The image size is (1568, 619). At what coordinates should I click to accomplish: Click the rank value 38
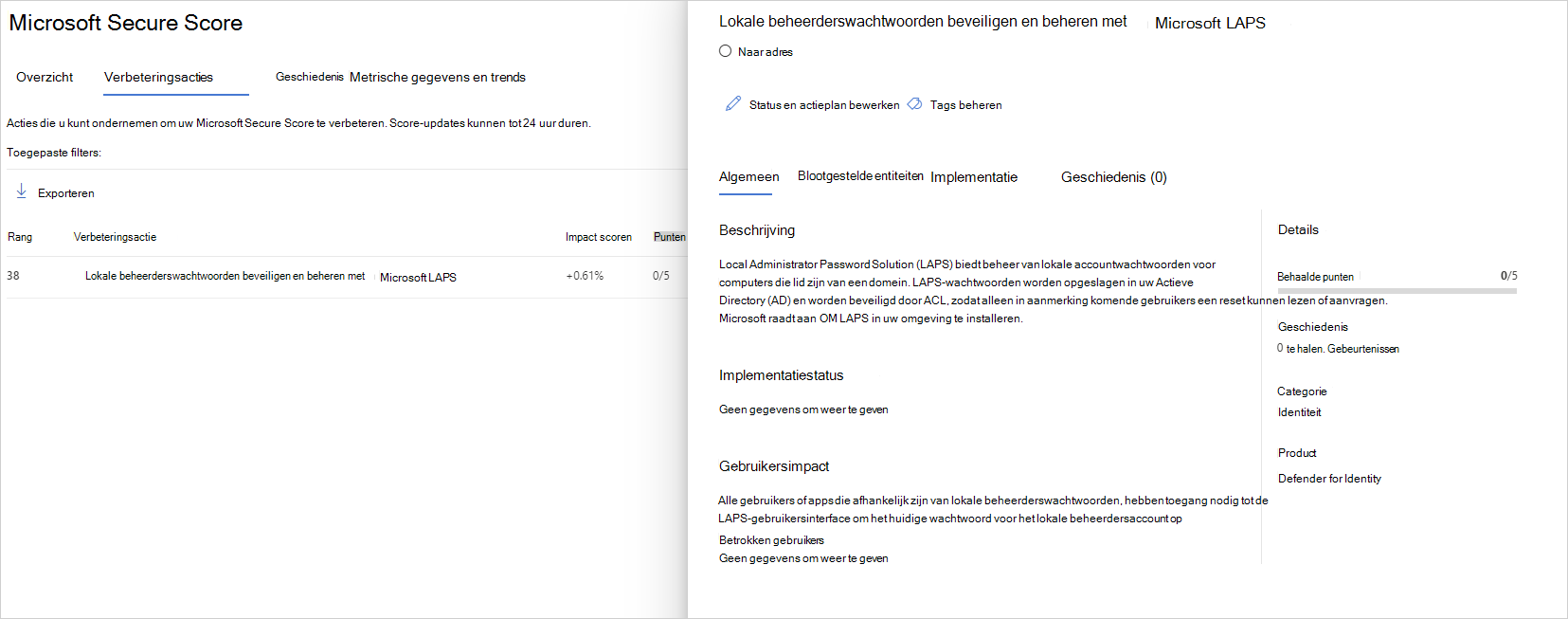click(13, 276)
